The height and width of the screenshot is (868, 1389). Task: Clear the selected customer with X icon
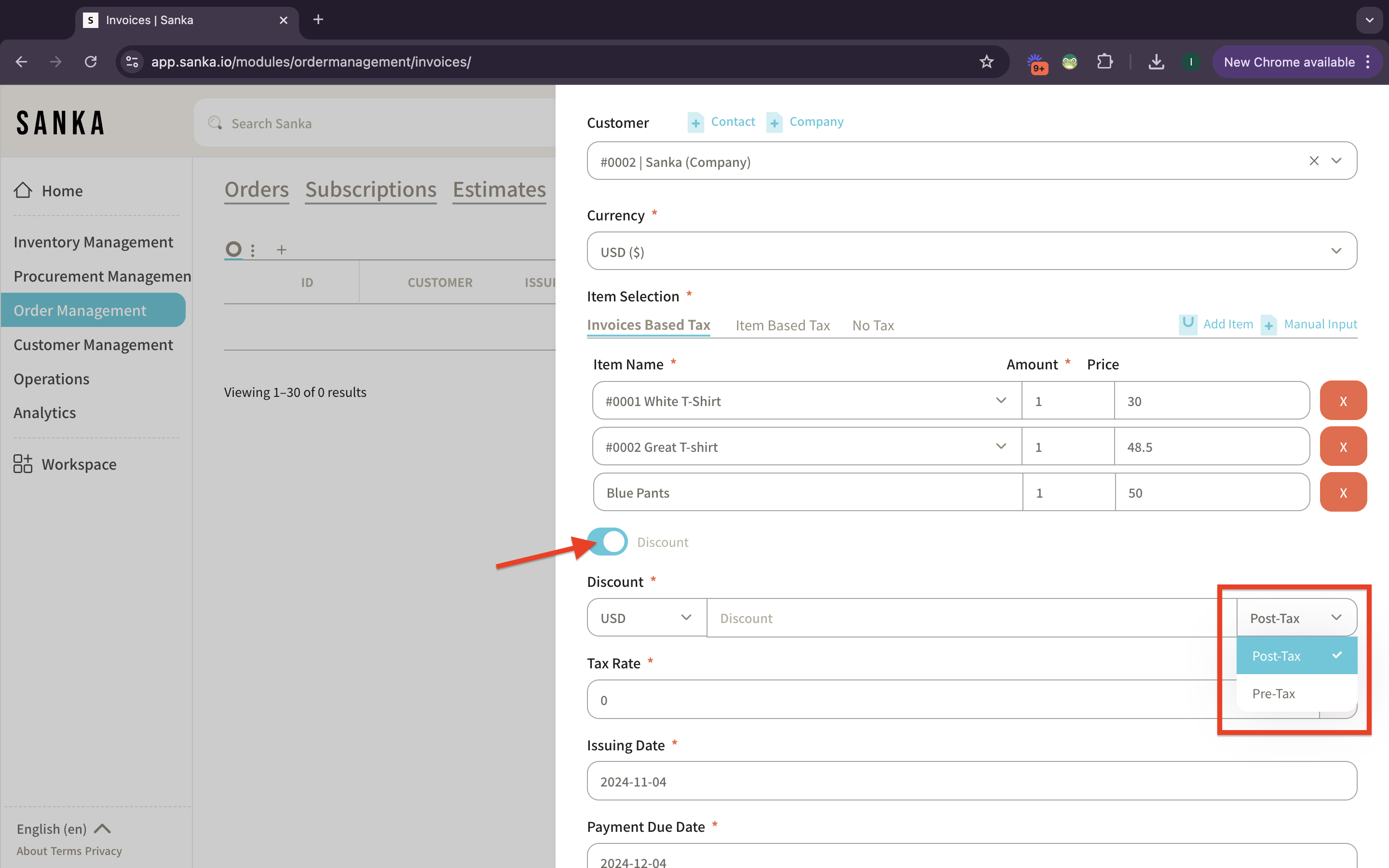tap(1314, 162)
